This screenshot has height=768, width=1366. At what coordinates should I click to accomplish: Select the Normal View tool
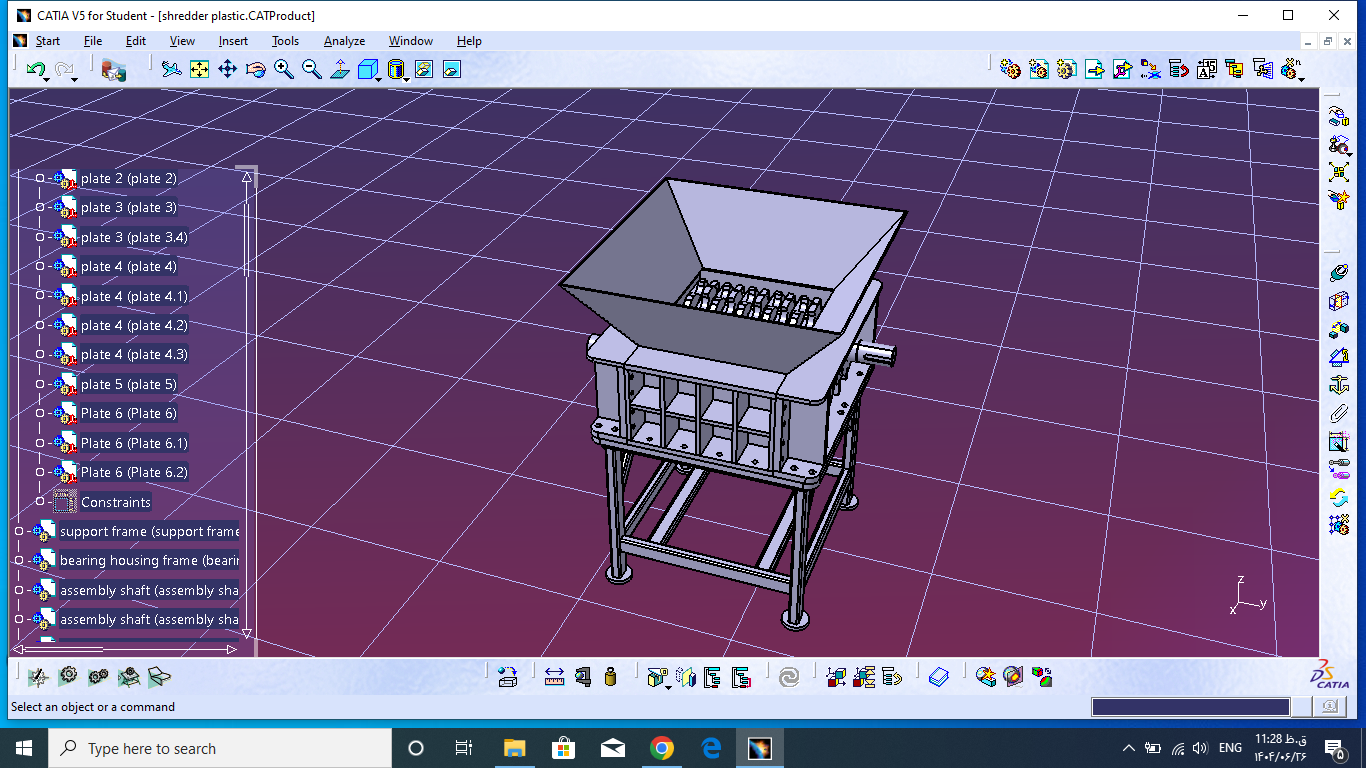(340, 69)
